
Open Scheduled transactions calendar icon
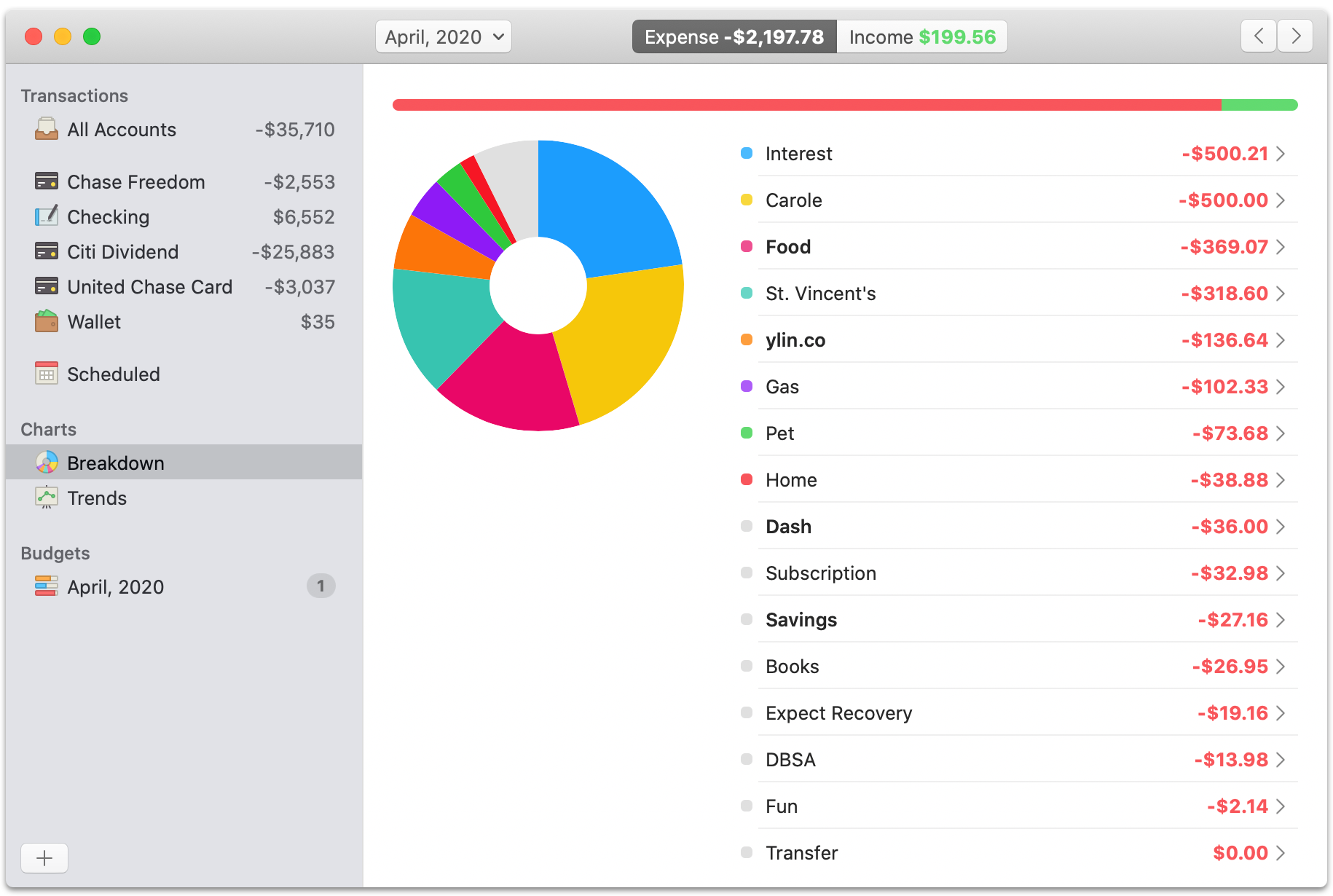pyautogui.click(x=46, y=373)
